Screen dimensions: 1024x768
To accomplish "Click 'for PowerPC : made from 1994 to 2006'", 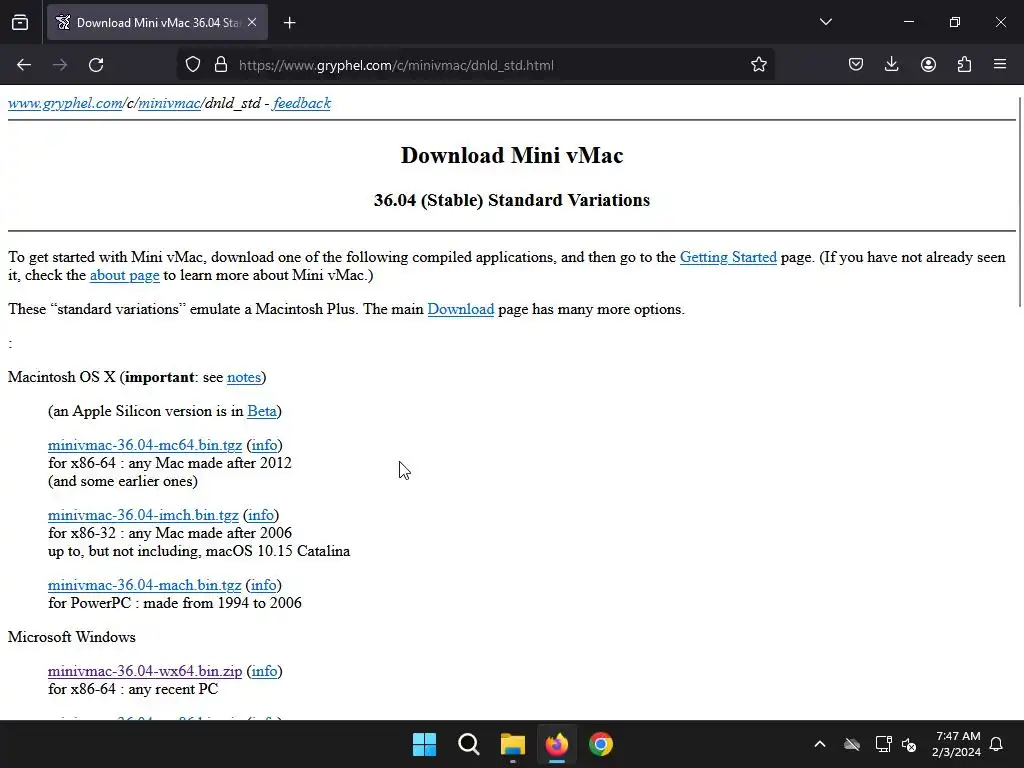I will click(175, 603).
